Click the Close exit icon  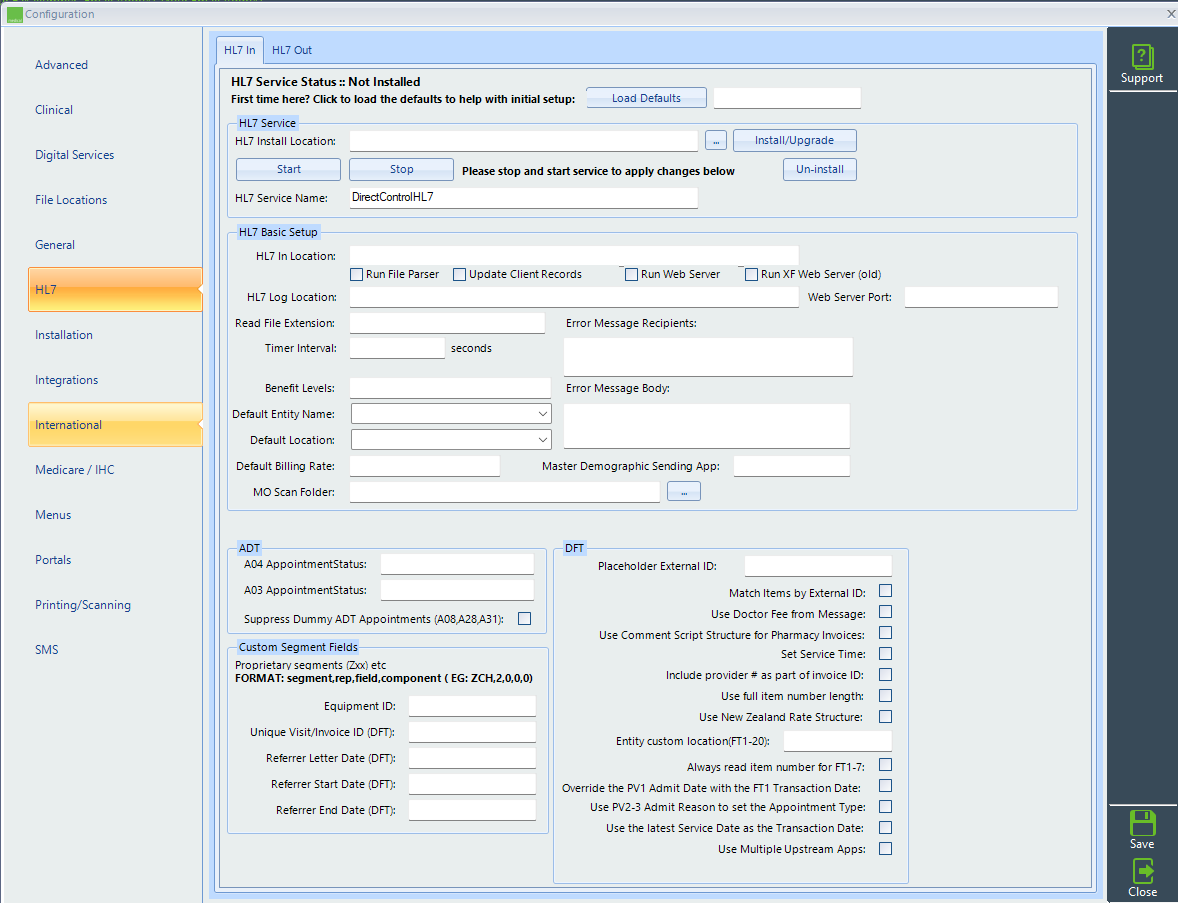tap(1142, 871)
